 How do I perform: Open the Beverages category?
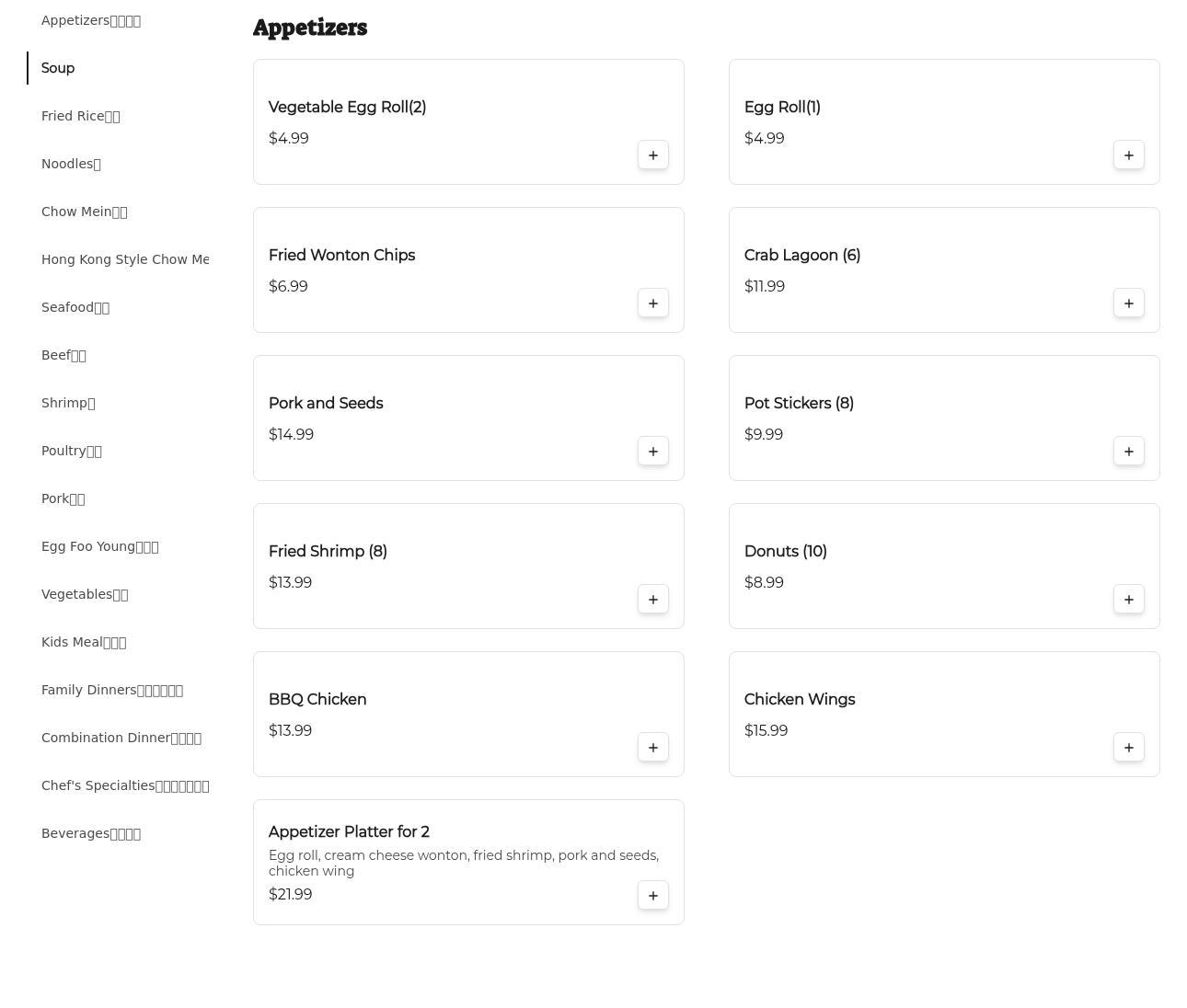click(x=90, y=833)
